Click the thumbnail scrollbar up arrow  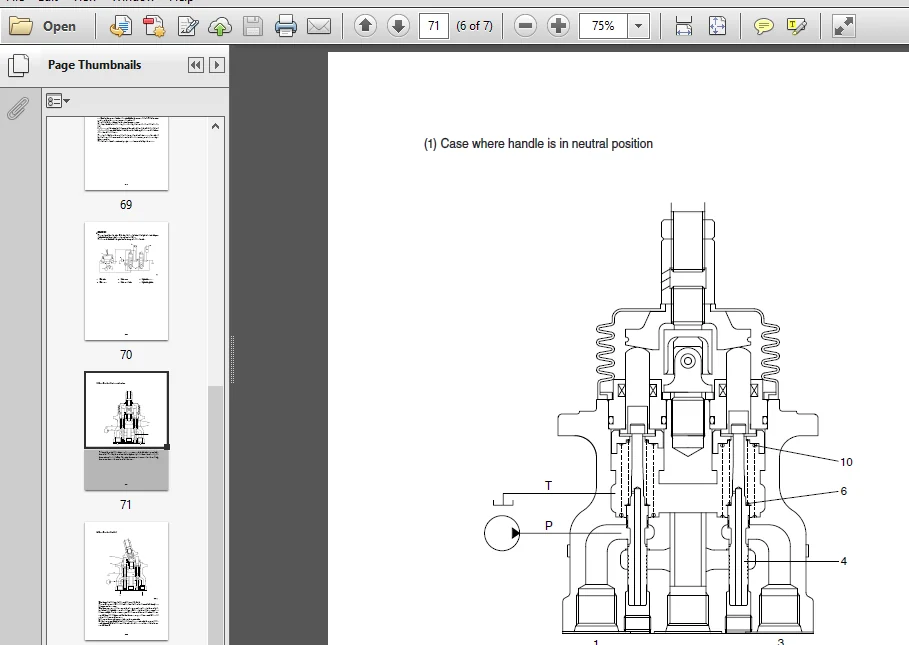(216, 126)
